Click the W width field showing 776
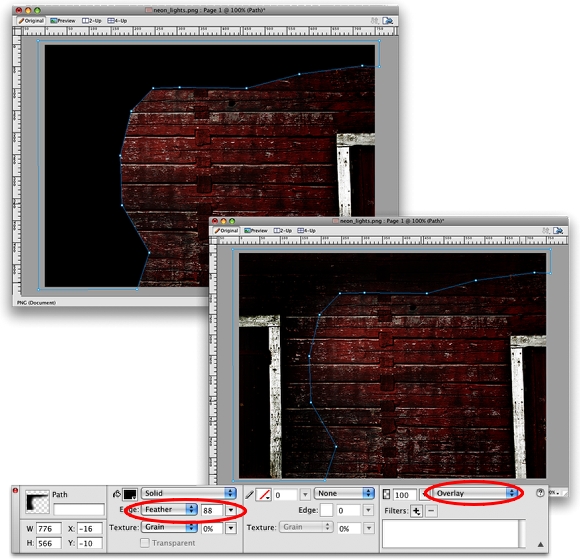 tap(49, 529)
